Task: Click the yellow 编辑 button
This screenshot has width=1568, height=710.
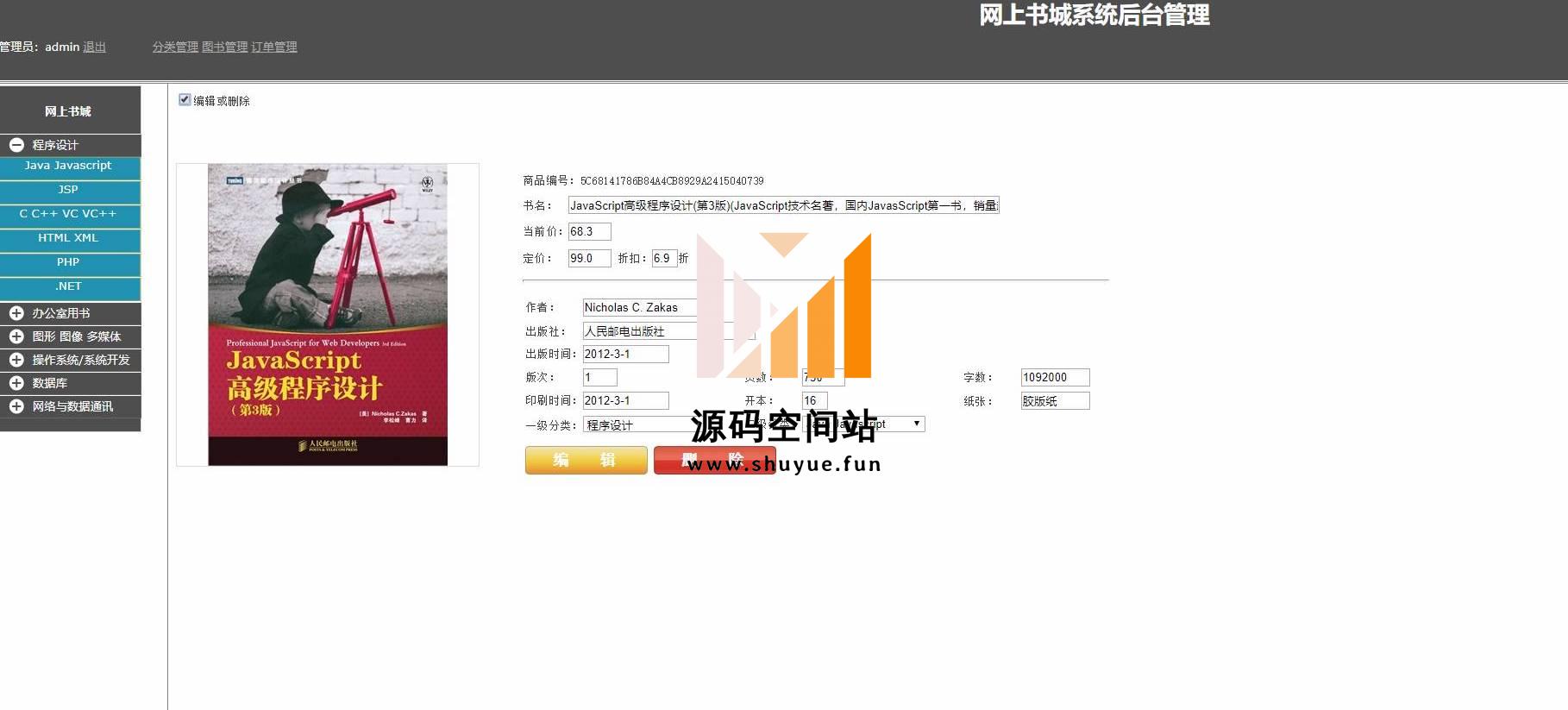Action: (x=586, y=460)
